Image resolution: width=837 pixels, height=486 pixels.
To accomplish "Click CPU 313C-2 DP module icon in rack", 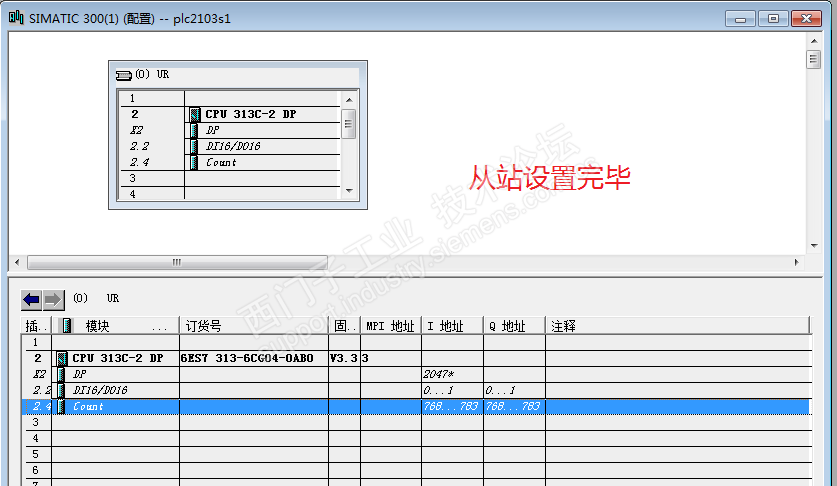I will point(195,114).
